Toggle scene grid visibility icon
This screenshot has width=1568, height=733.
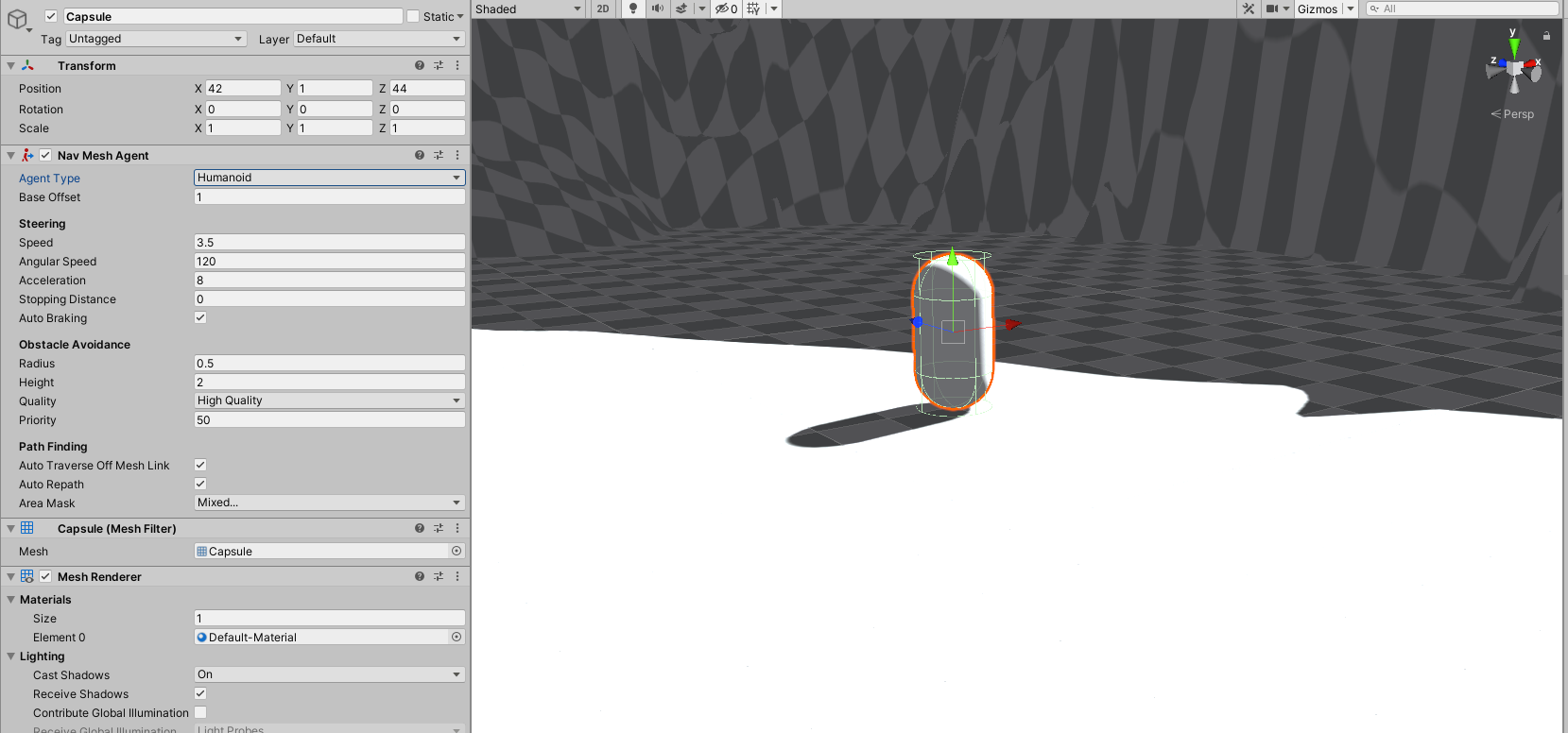[x=753, y=9]
